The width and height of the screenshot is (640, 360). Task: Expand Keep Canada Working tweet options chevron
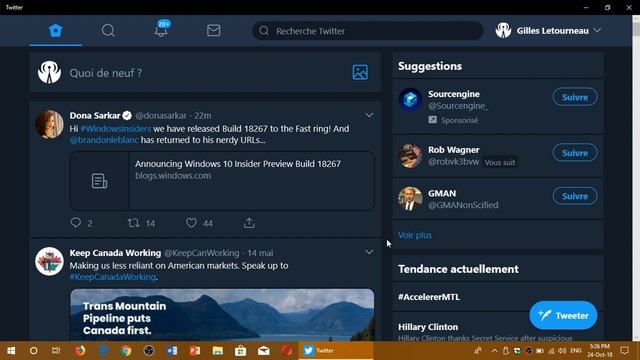click(369, 253)
